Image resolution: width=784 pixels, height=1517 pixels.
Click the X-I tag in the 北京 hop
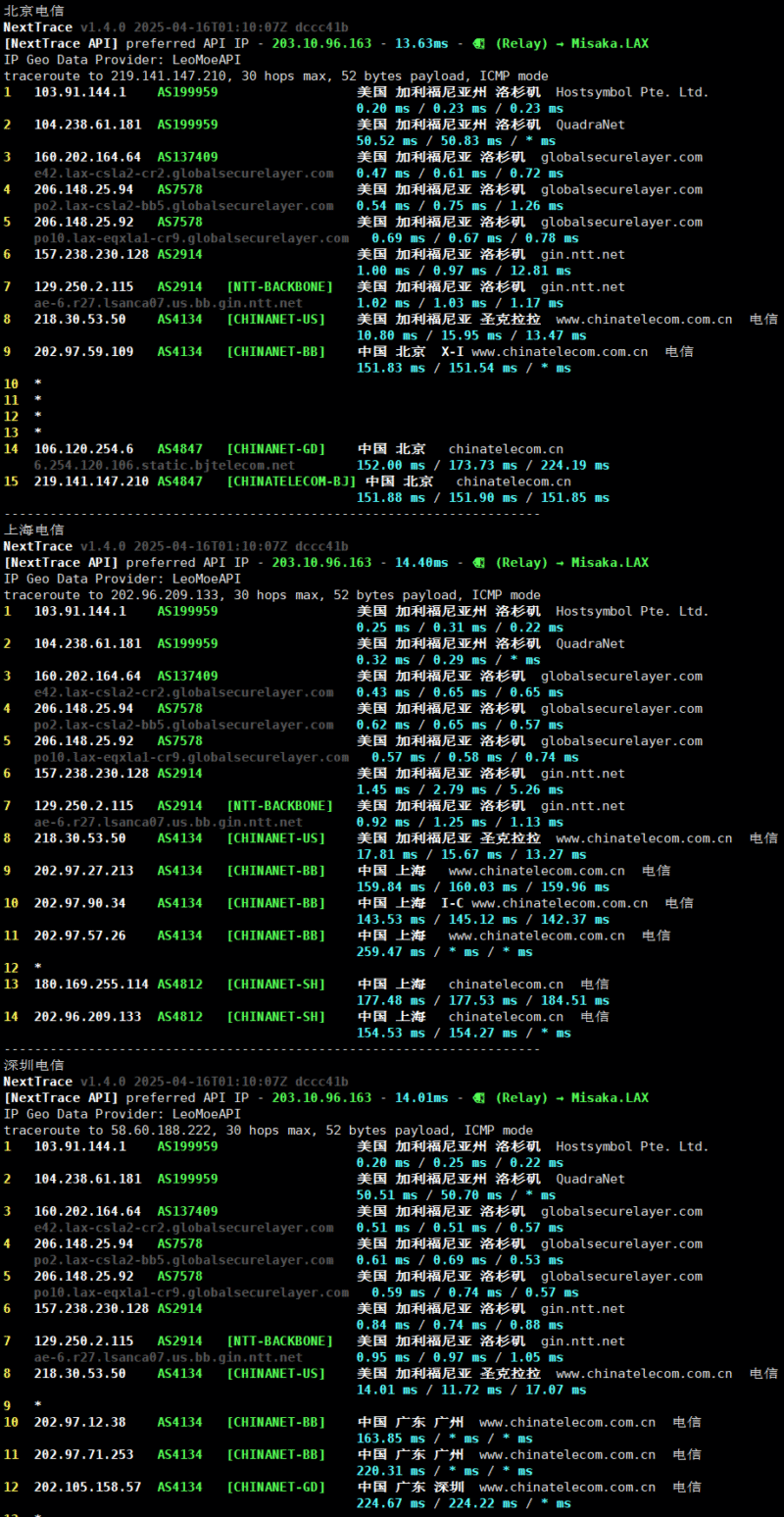point(452,352)
